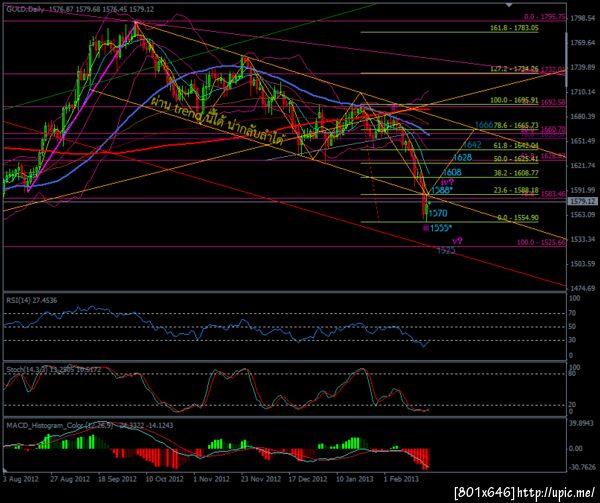Click the date label 1 Feb 2013

pos(401,479)
